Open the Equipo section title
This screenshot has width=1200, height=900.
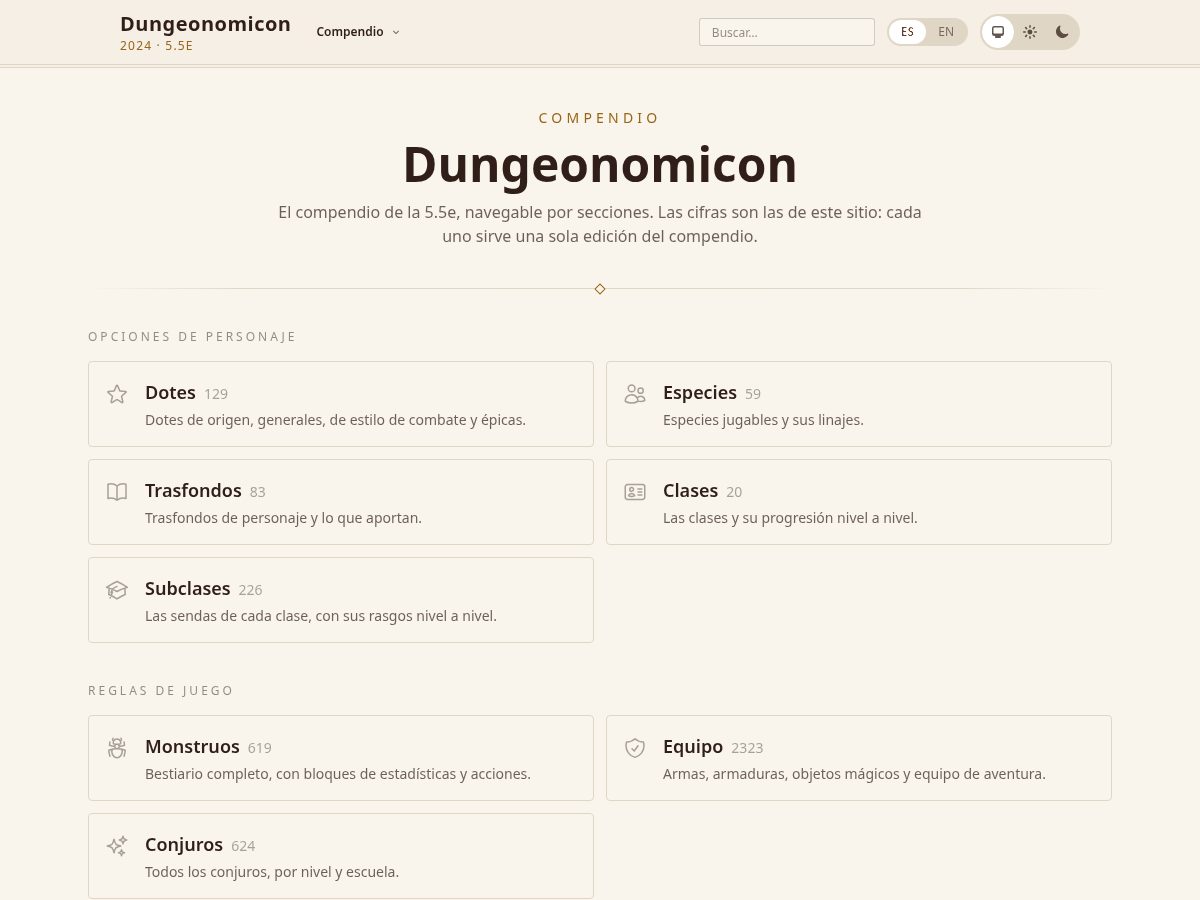point(693,747)
